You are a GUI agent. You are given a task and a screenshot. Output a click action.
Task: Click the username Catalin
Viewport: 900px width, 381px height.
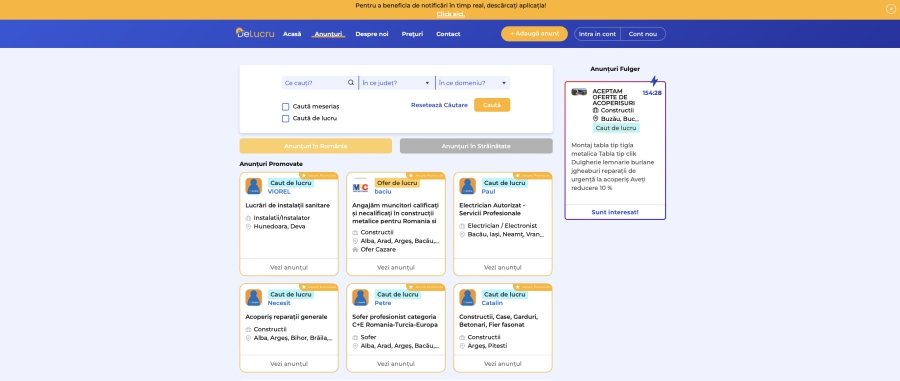click(x=492, y=303)
